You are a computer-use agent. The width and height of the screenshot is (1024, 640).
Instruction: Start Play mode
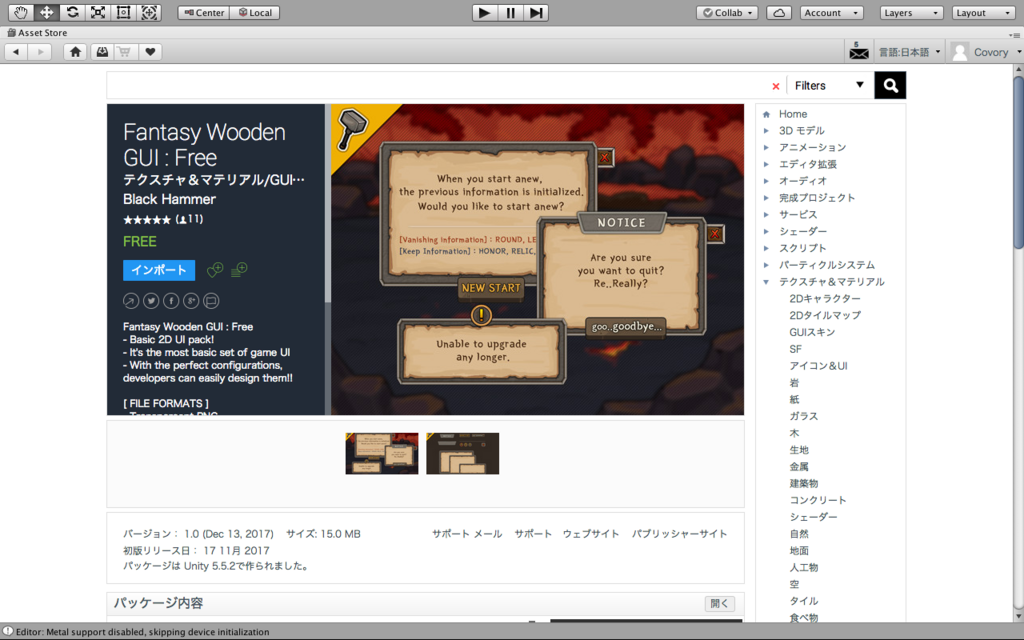(485, 12)
